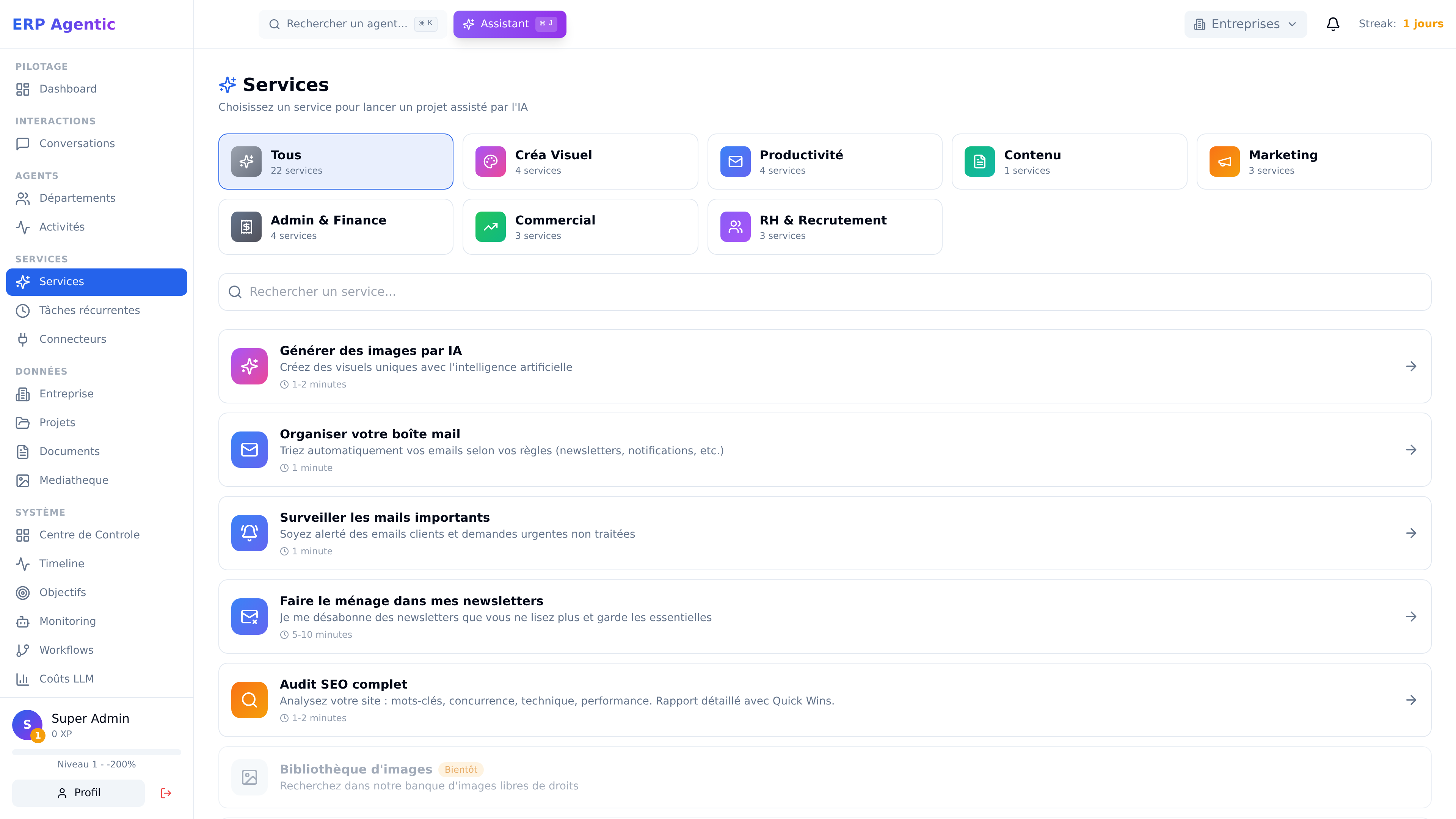Filter by the Productivité category
Viewport: 1456px width, 819px height.
[x=825, y=162]
